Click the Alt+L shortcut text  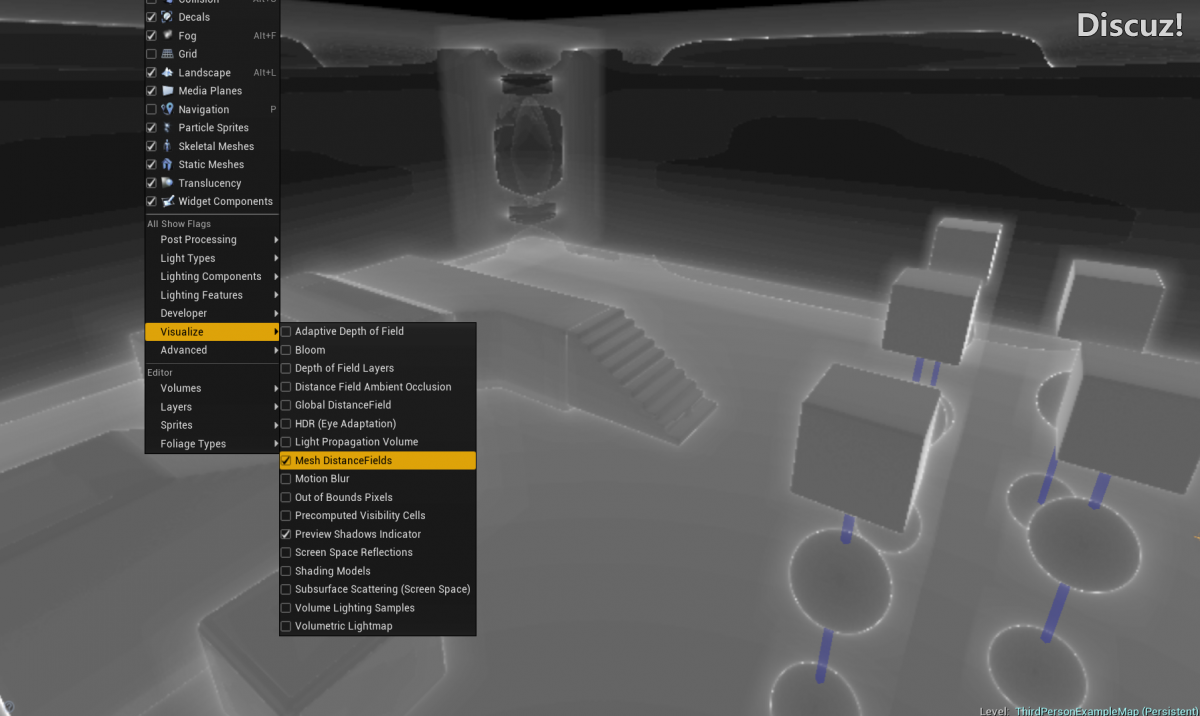click(x=265, y=73)
